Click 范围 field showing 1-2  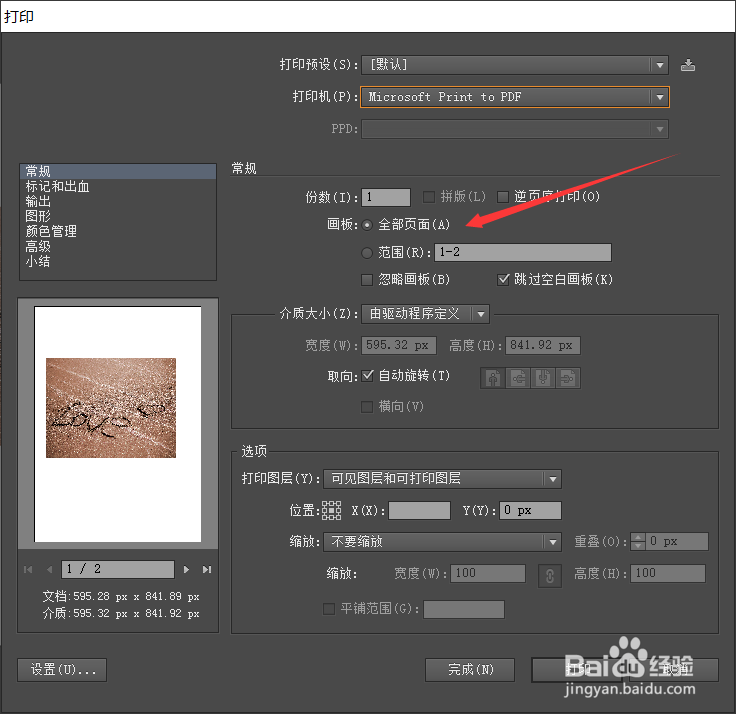pyautogui.click(x=523, y=253)
